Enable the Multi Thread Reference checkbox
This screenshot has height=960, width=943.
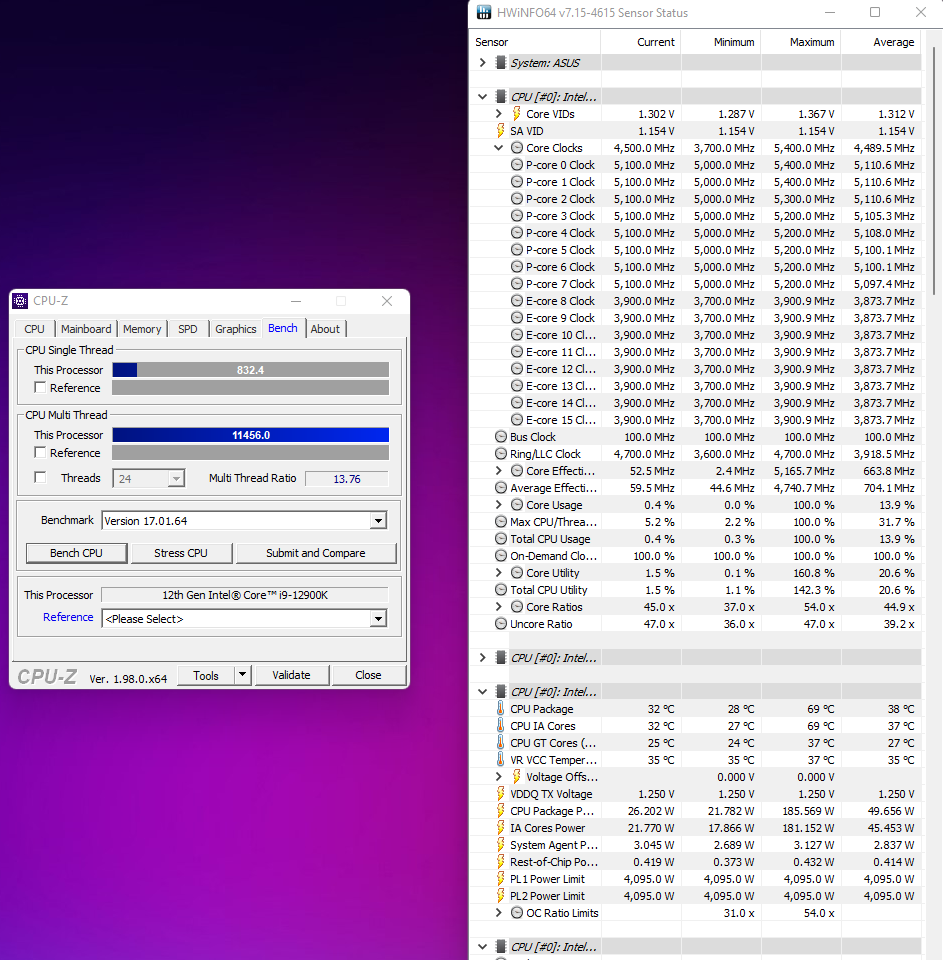point(40,452)
